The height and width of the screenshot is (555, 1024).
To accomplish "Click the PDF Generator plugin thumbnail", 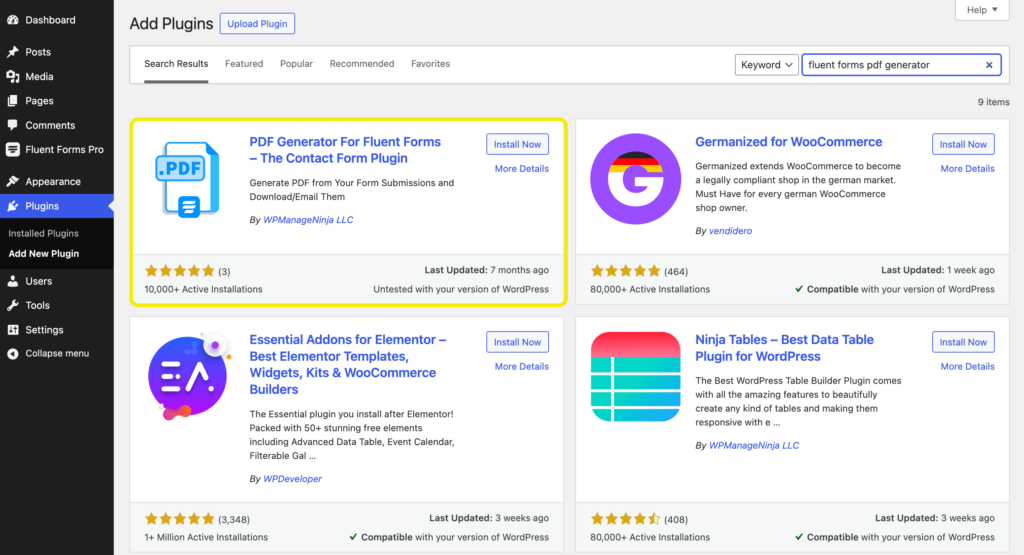I will click(x=188, y=180).
